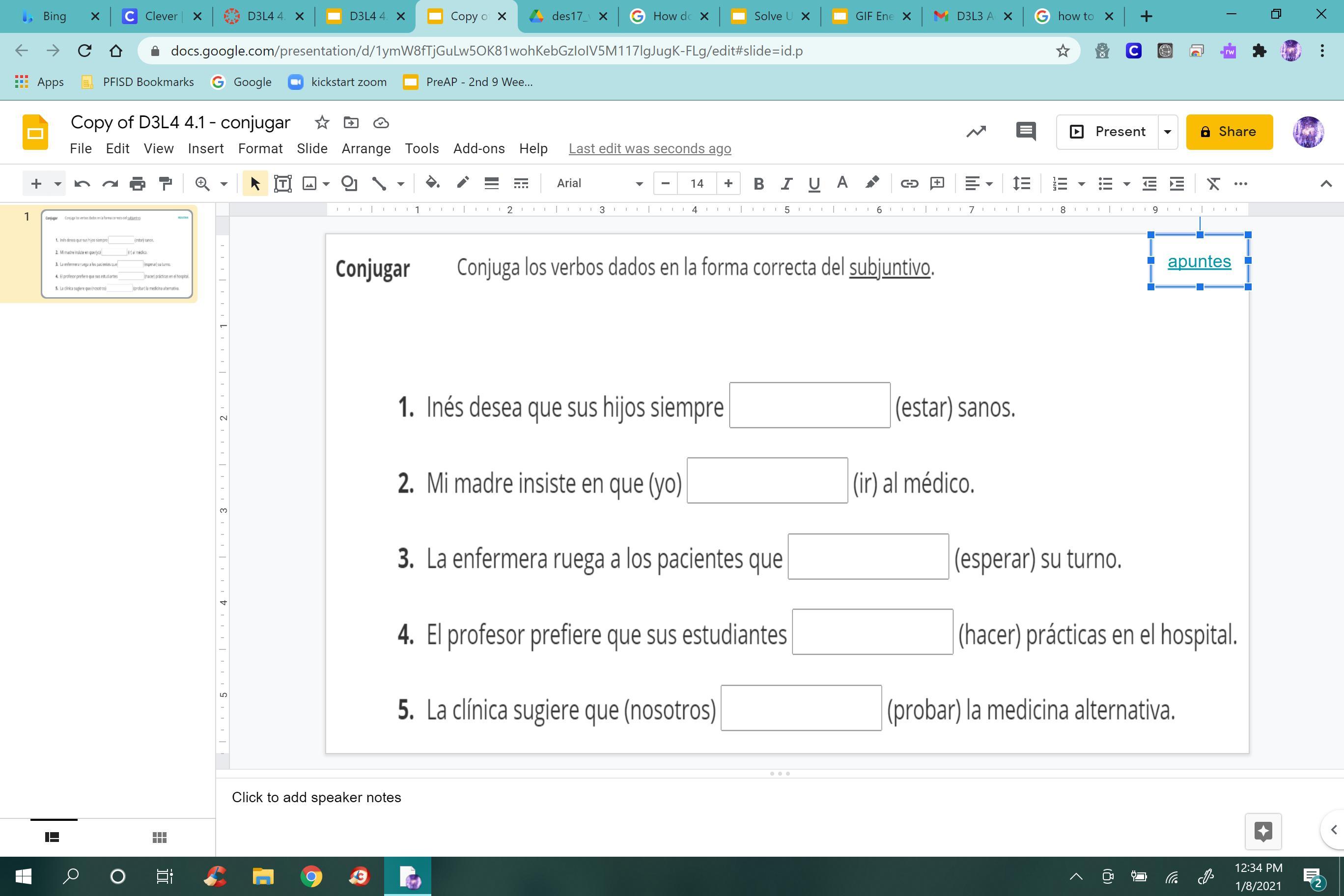This screenshot has width=1344, height=896.
Task: Open the apuntes hyperlink
Action: (1199, 261)
